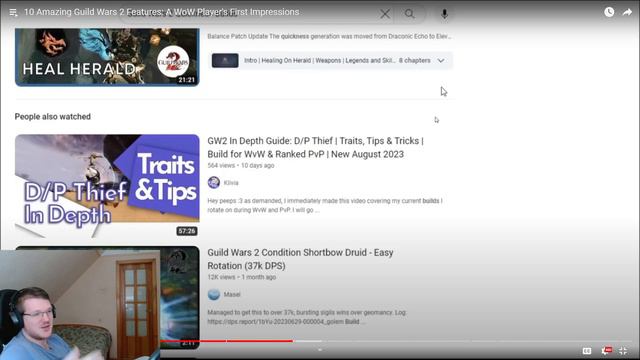Click the video title '10 Amazing Guild Wars 2 Features'
Viewport: 640px width, 360px height.
click(x=161, y=12)
